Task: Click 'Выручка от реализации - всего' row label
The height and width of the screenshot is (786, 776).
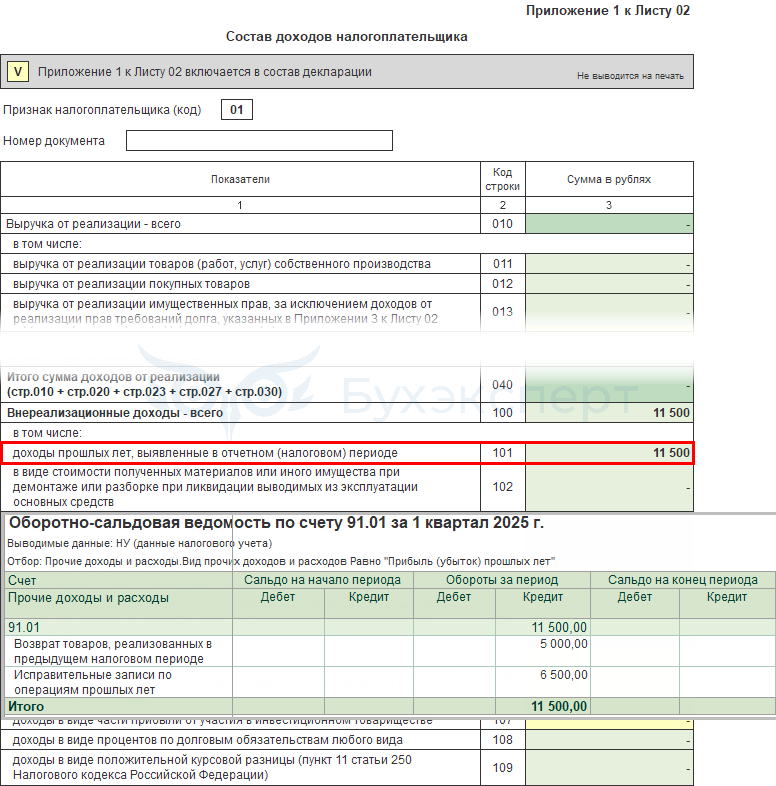Action: (93, 224)
